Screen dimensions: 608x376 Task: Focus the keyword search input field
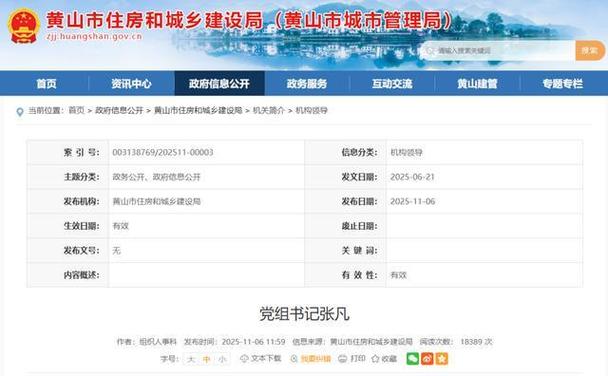click(498, 50)
